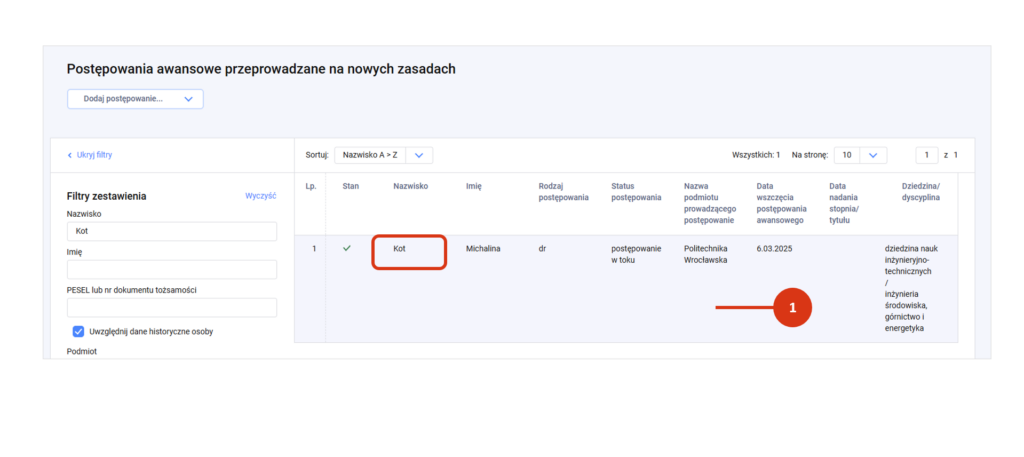
Task: Open the "Dodaj postępowanie..." dropdown
Action: [135, 99]
